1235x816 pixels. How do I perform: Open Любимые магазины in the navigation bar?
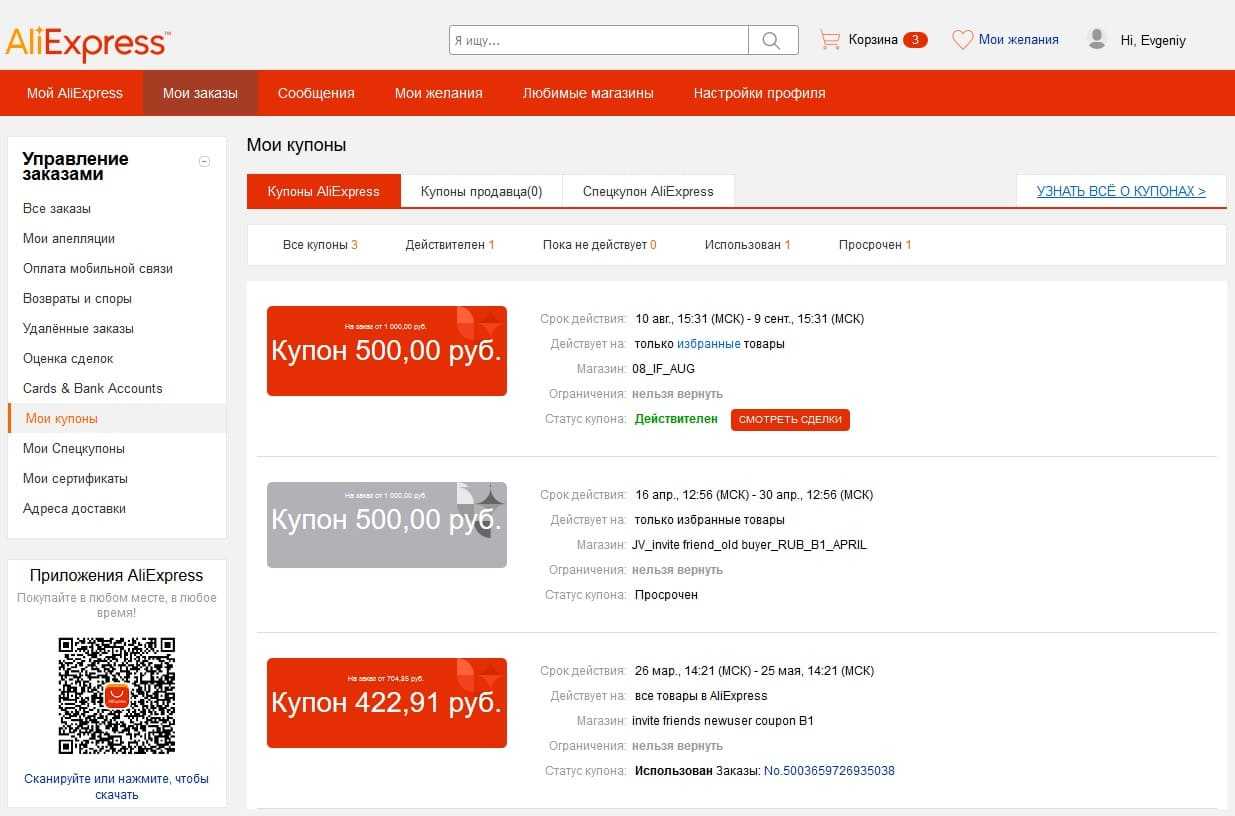pos(588,93)
